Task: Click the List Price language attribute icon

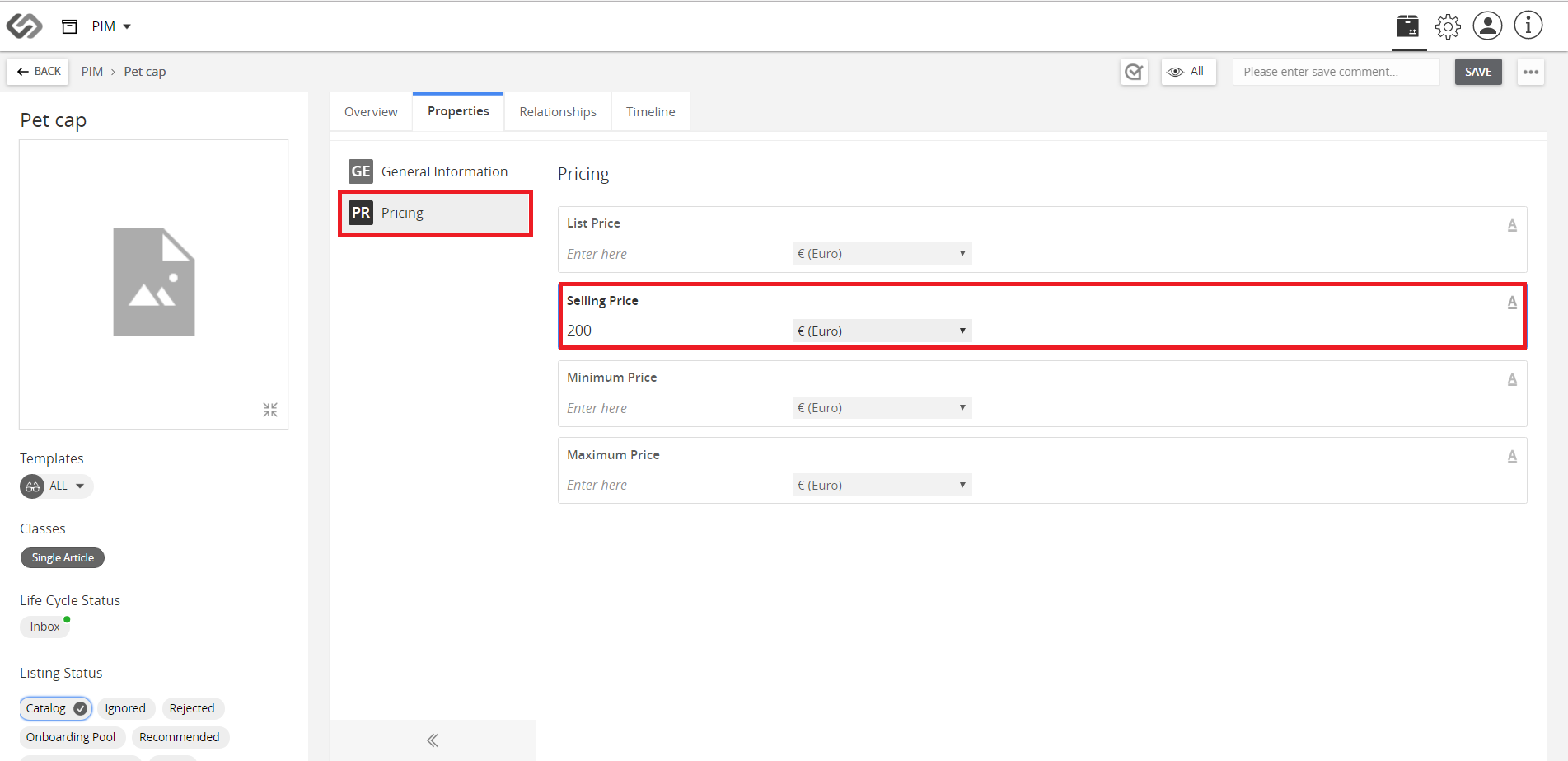Action: tap(1512, 225)
